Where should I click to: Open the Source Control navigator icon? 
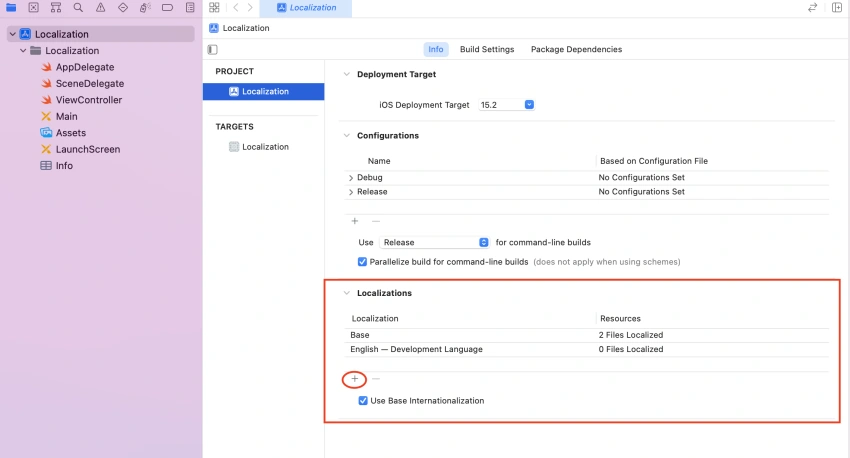click(x=34, y=8)
